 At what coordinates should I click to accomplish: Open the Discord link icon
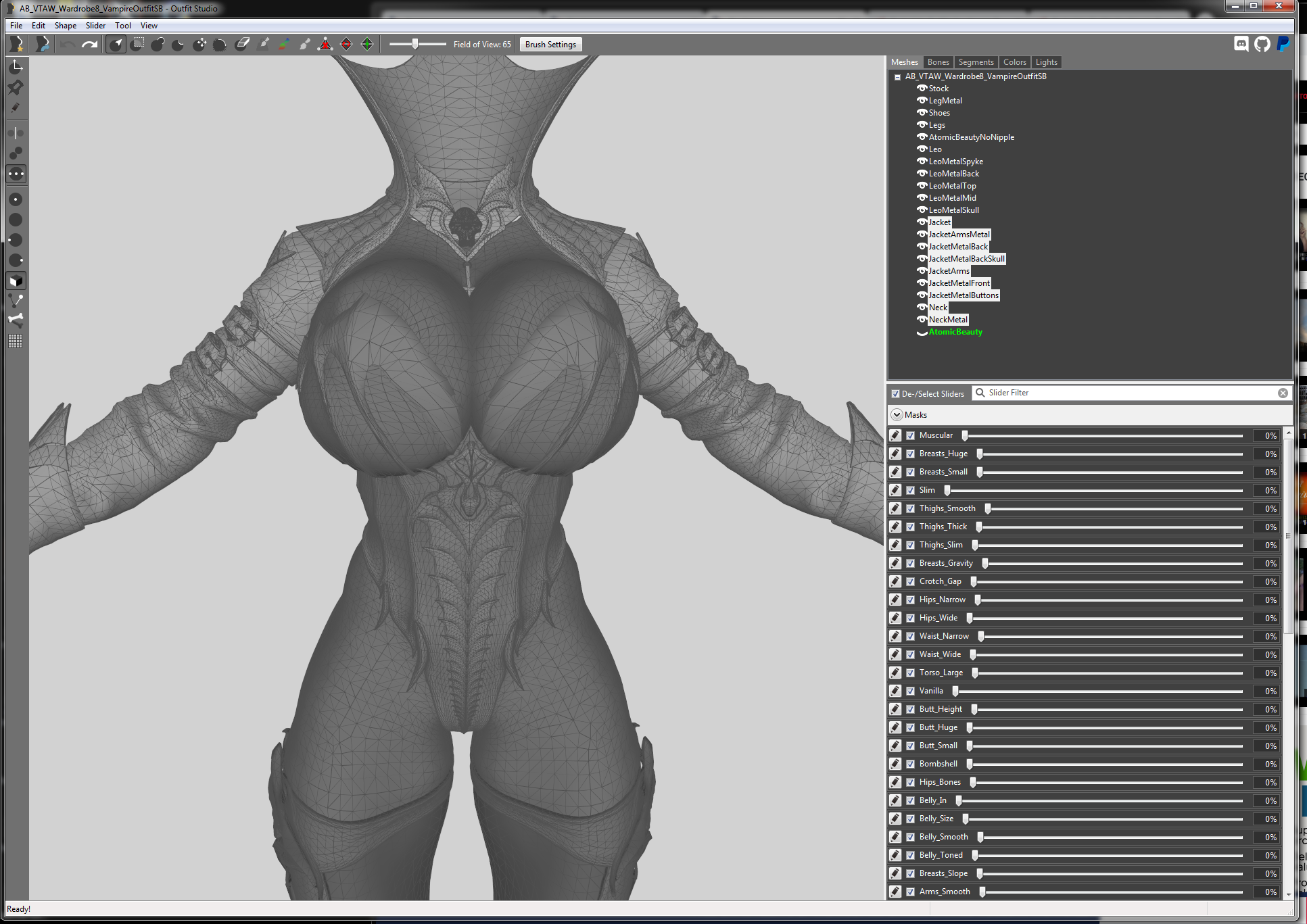pyautogui.click(x=1241, y=44)
